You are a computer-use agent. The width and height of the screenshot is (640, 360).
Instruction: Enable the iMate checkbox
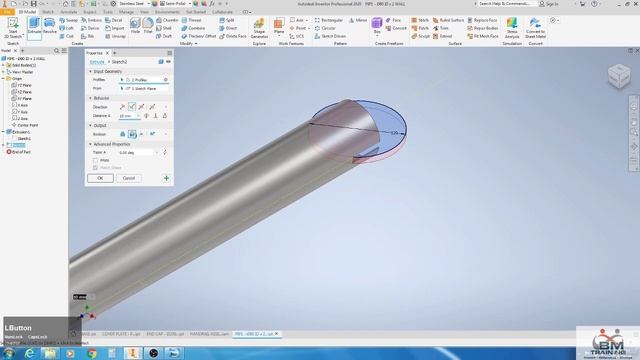[96, 160]
